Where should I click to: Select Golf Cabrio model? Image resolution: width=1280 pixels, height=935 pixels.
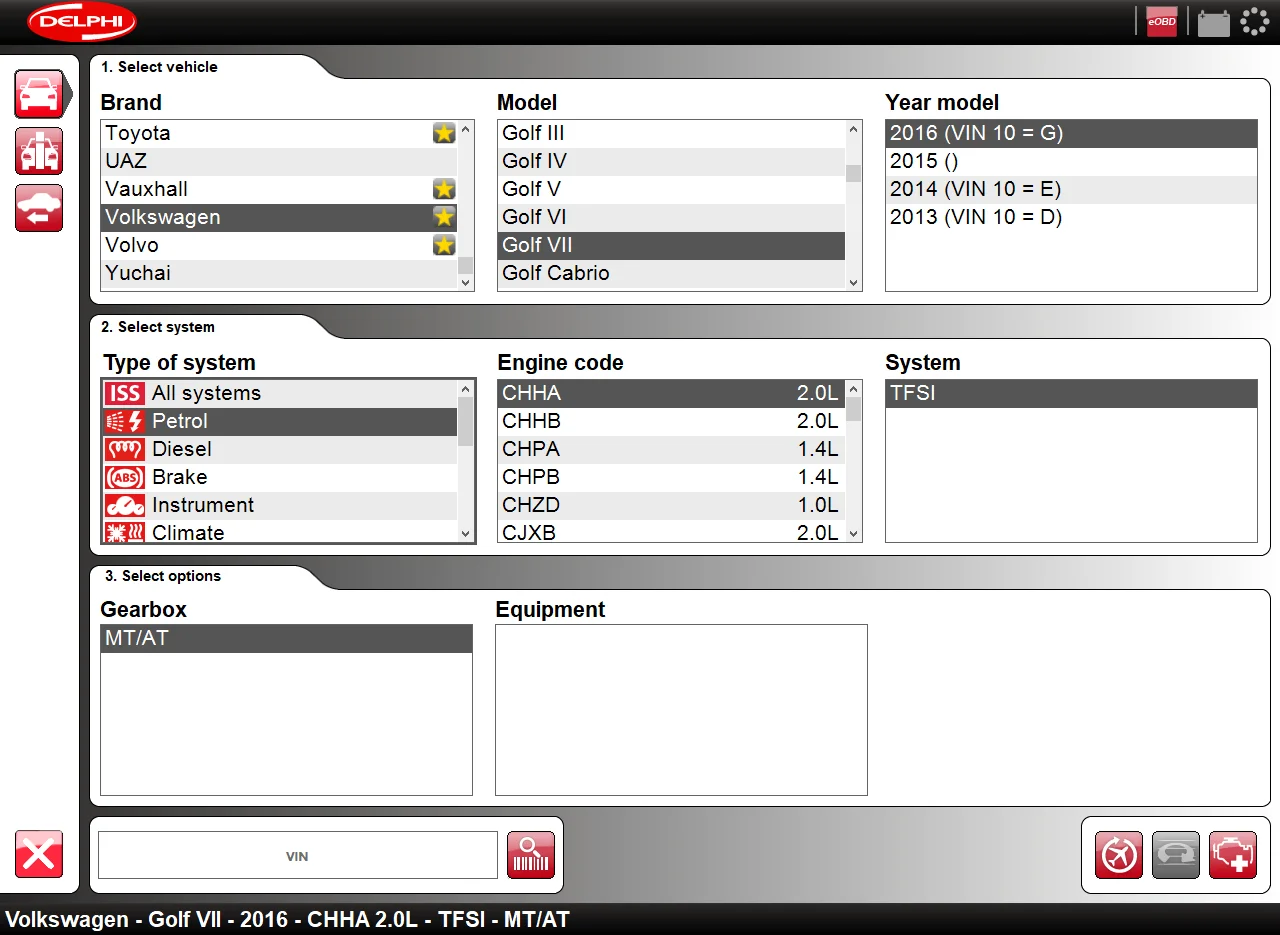pos(671,273)
